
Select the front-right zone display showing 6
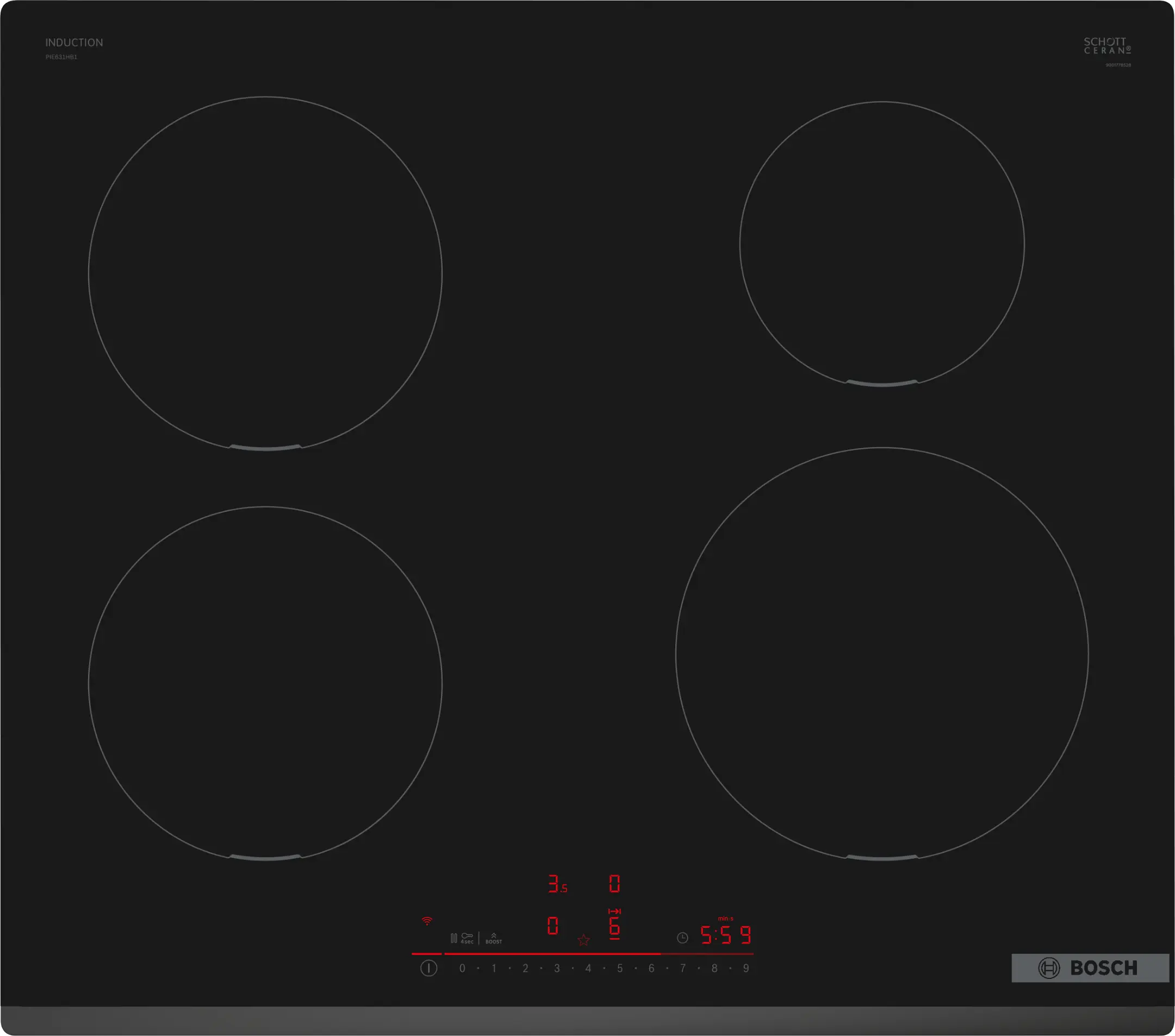pyautogui.click(x=614, y=926)
